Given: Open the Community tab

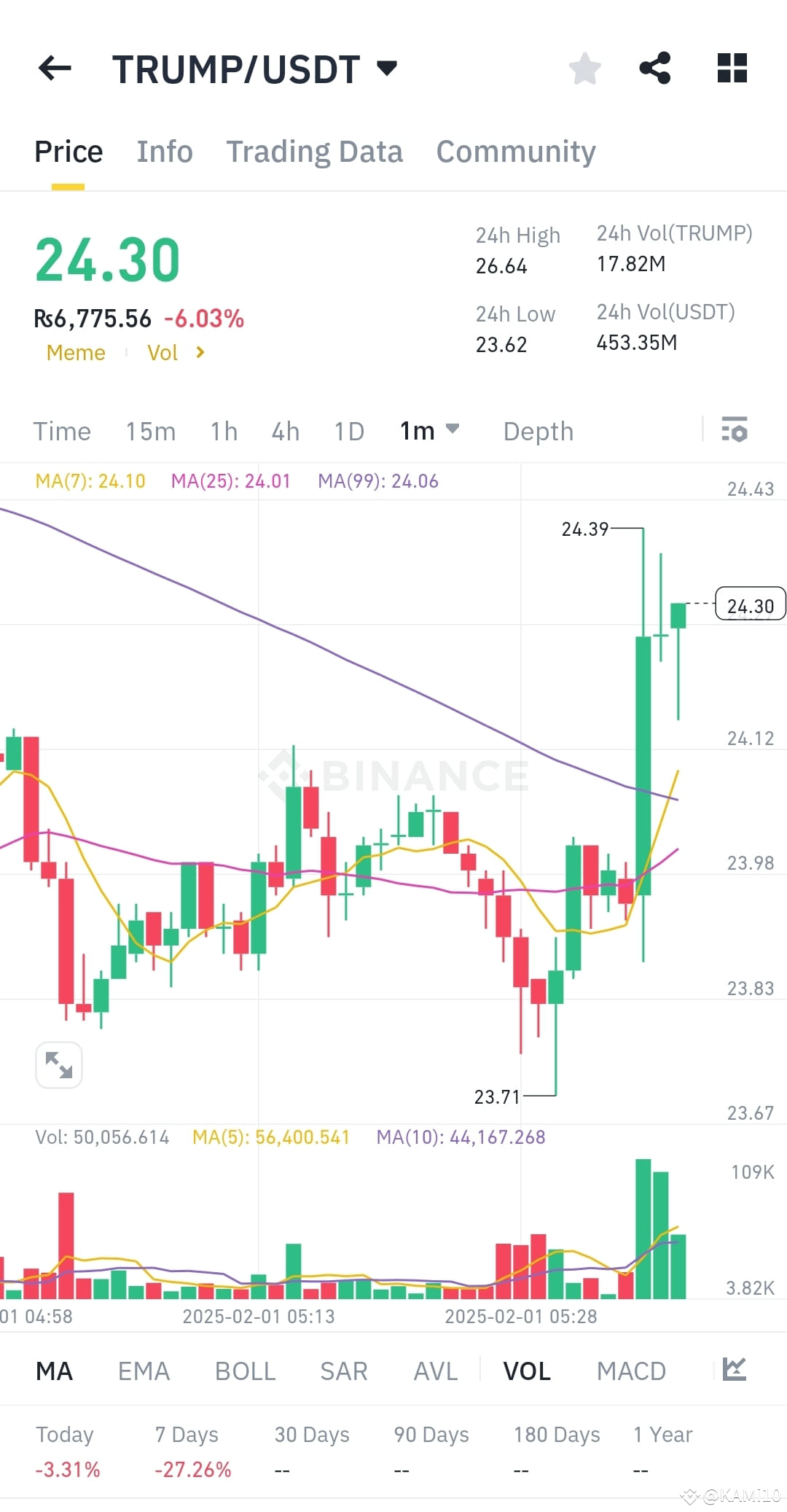Looking at the screenshot, I should point(515,151).
